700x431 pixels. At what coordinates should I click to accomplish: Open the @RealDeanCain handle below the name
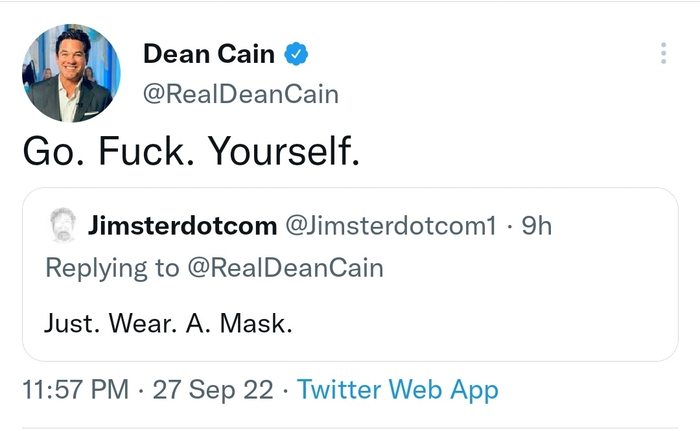click(241, 94)
